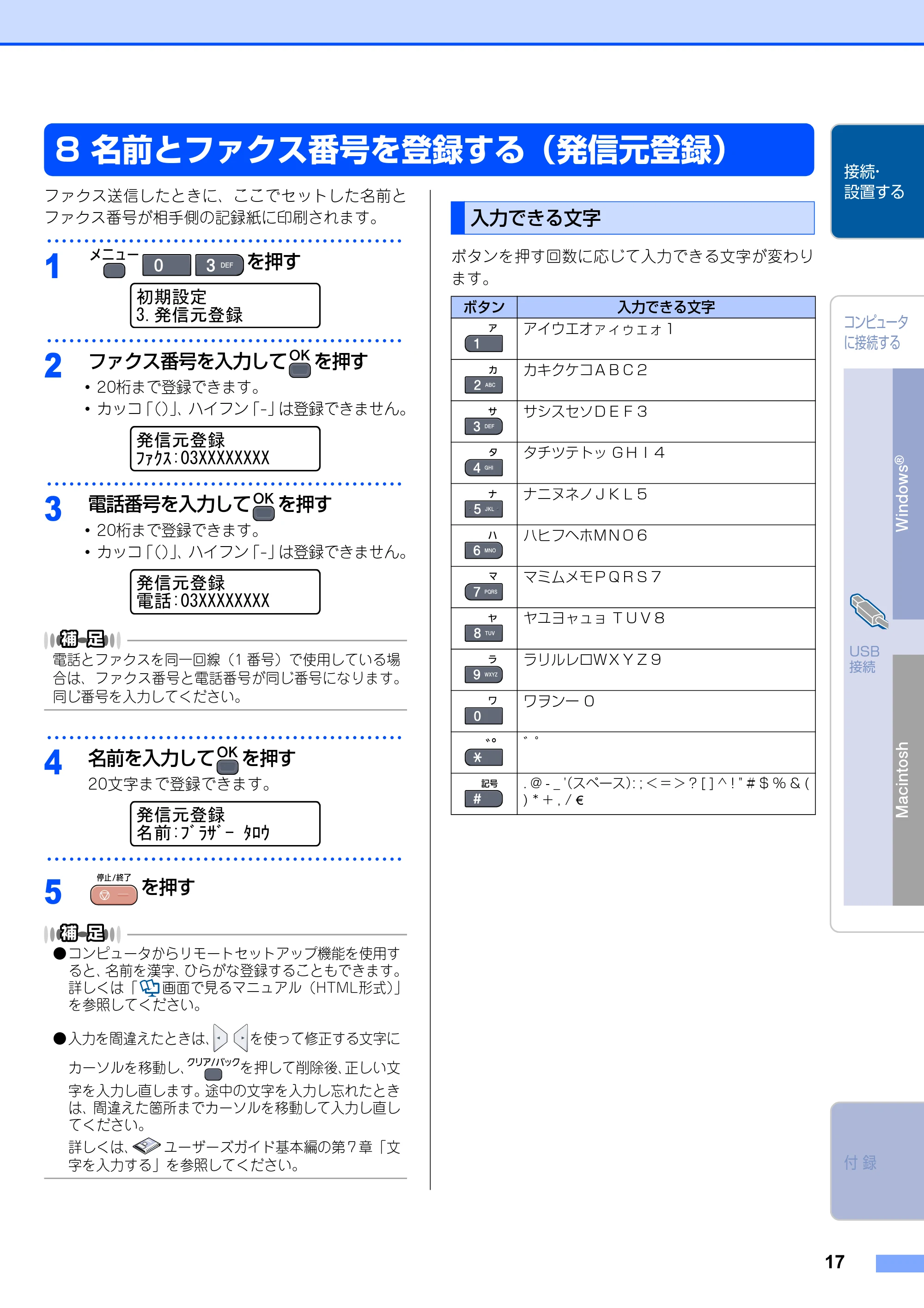924x1308 pixels.
Task: Click the ボタン column header
Action: 484,307
